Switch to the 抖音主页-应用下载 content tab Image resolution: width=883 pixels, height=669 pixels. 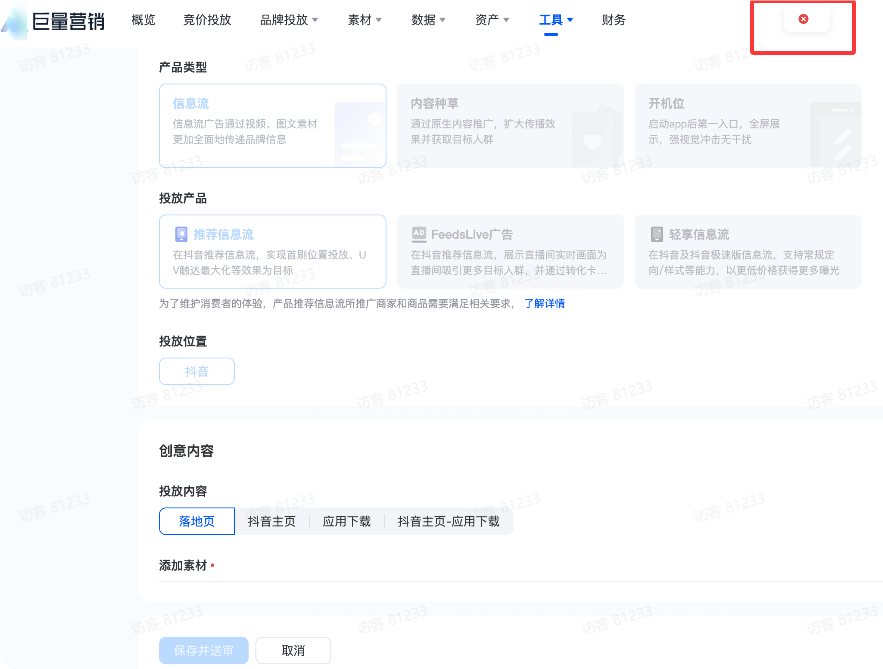pos(448,521)
